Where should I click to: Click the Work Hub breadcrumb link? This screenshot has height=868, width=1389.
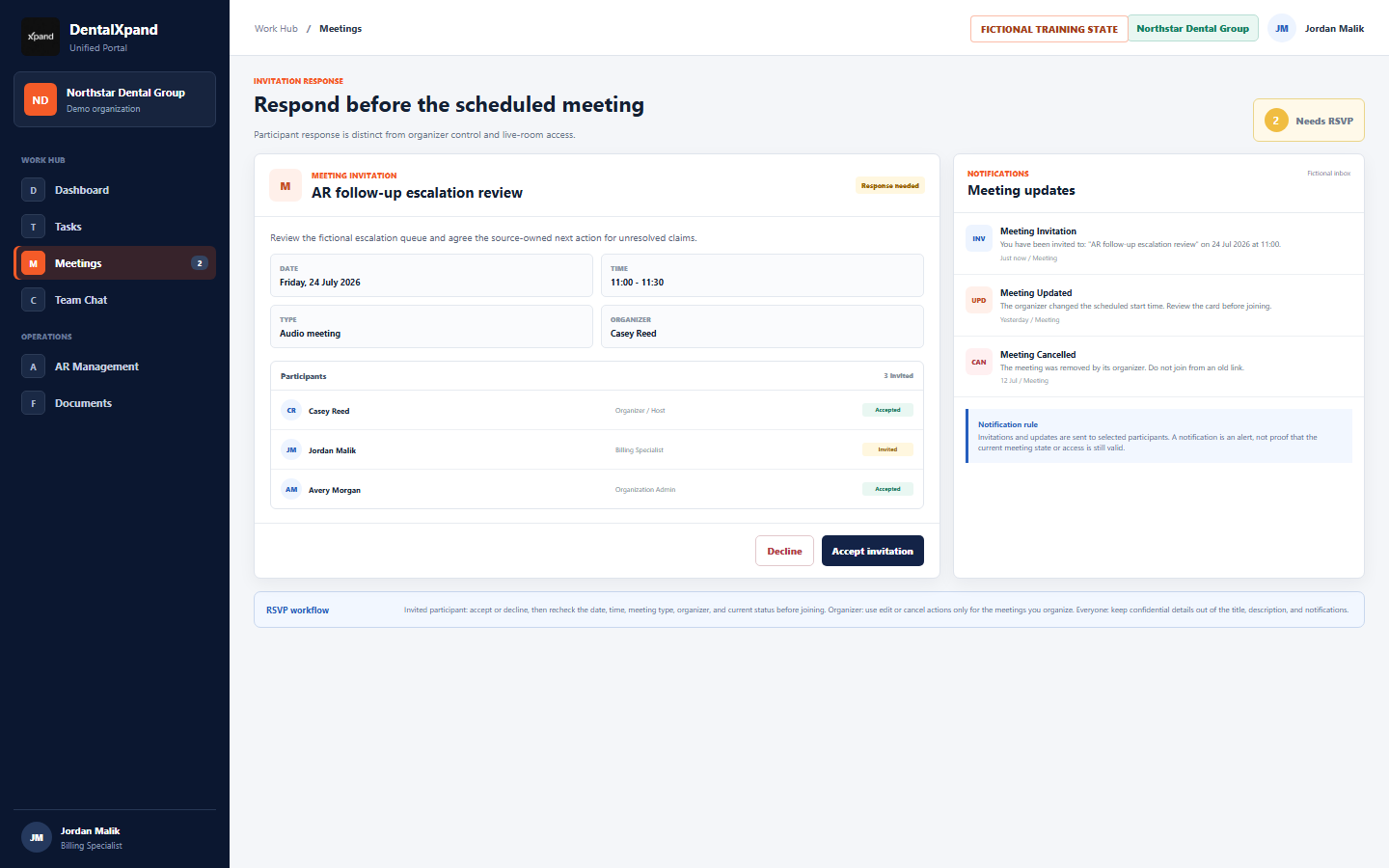(276, 29)
